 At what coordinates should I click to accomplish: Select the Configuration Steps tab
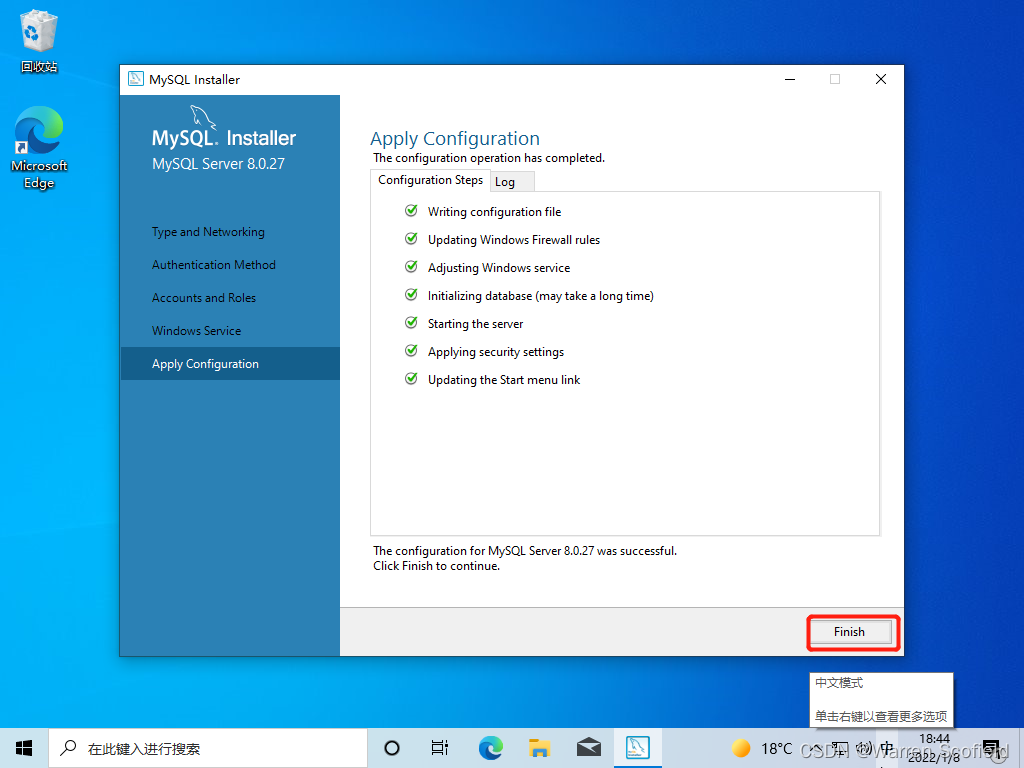(x=430, y=180)
